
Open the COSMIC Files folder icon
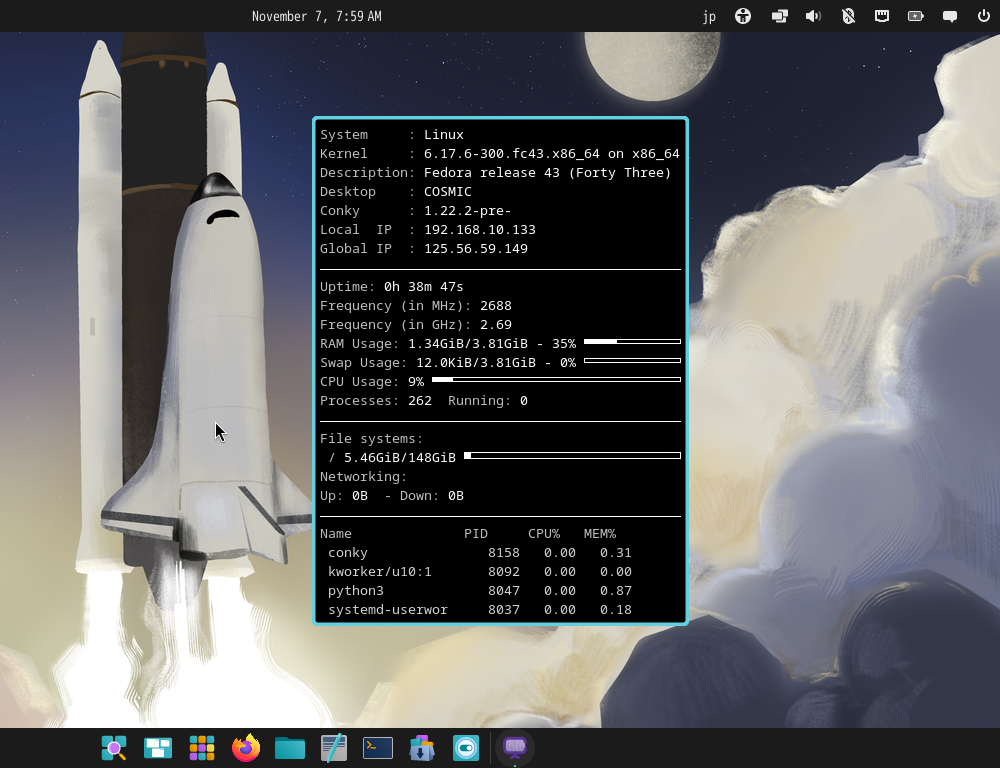pos(290,748)
